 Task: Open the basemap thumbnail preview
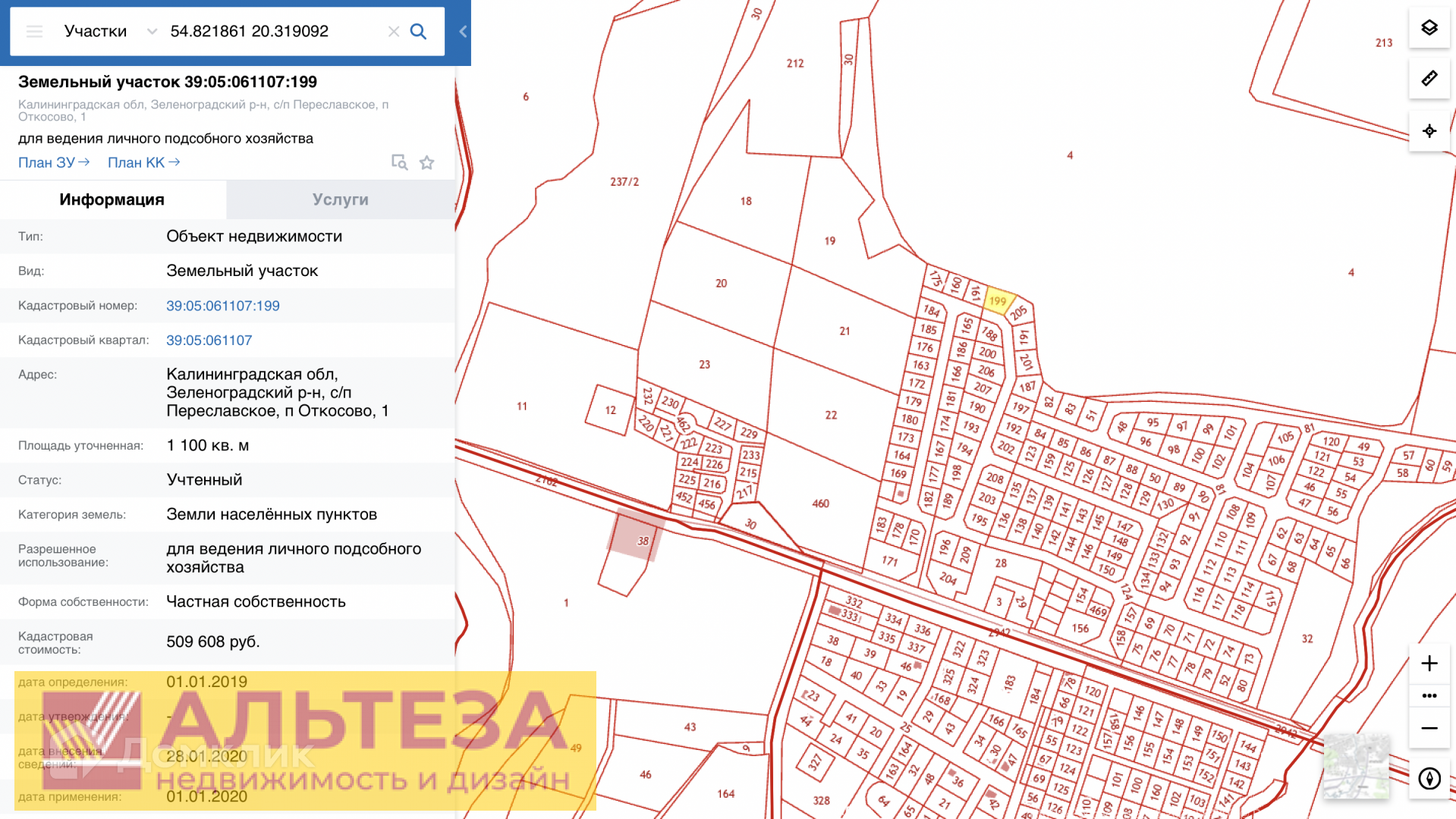click(x=1357, y=766)
